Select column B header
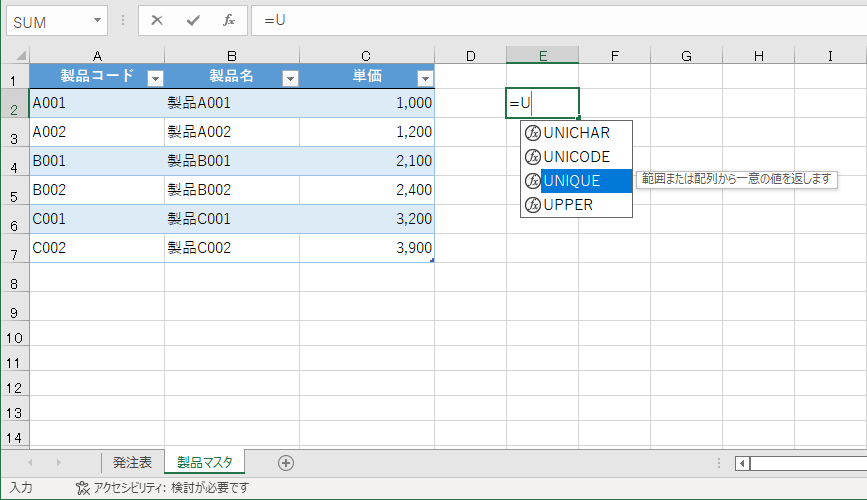 [232, 55]
